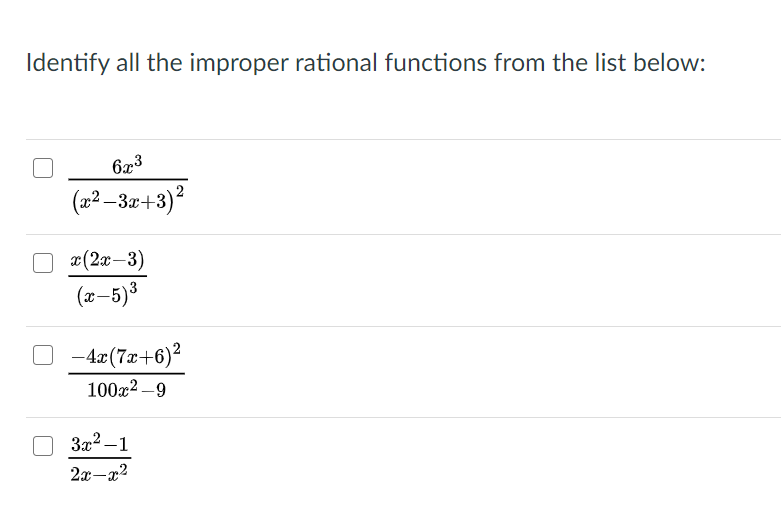Click the word 'improper' in the question
Screen dimensions: 781x511
pyautogui.click(x=239, y=64)
